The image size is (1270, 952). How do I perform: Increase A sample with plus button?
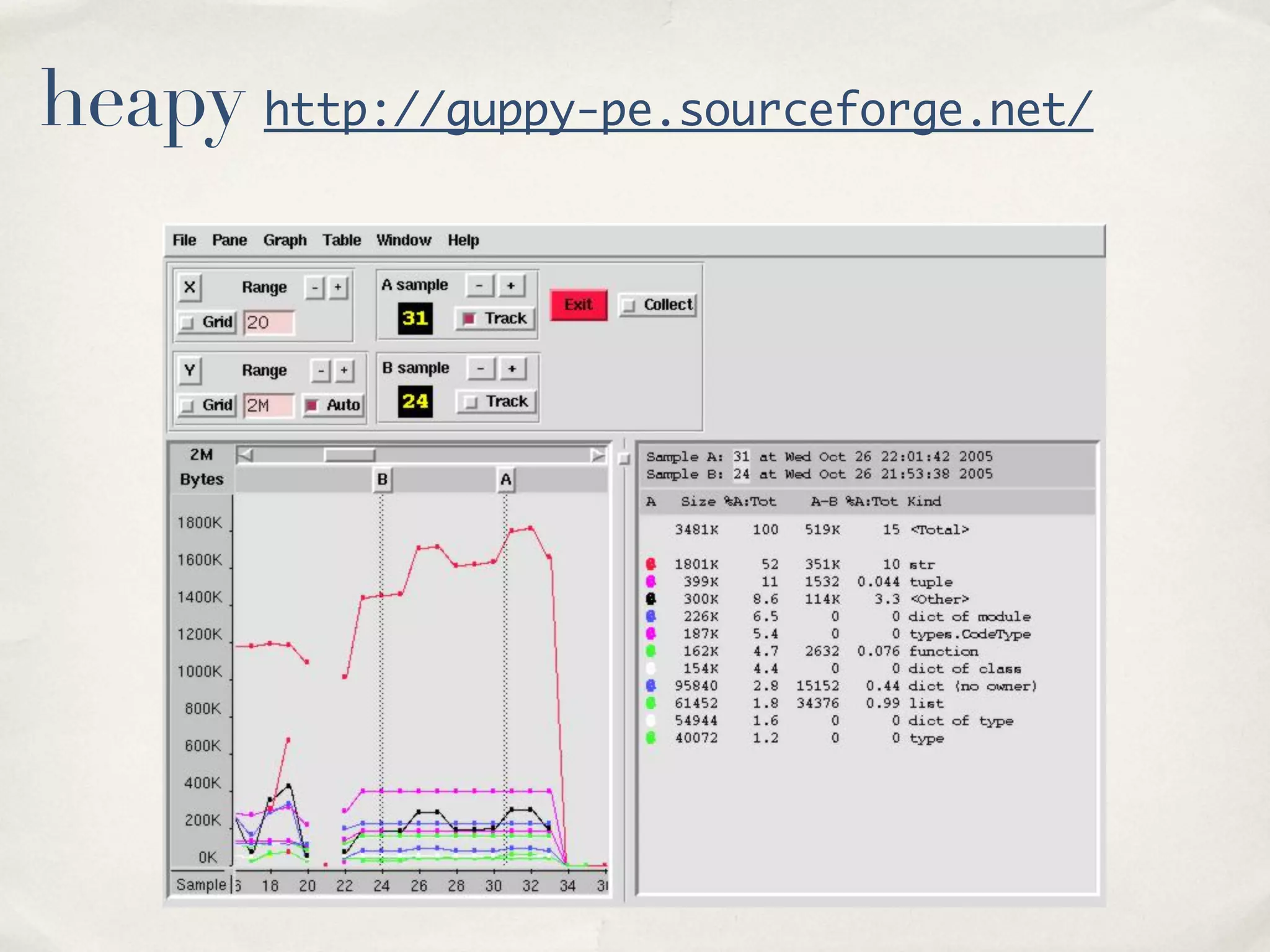point(511,286)
